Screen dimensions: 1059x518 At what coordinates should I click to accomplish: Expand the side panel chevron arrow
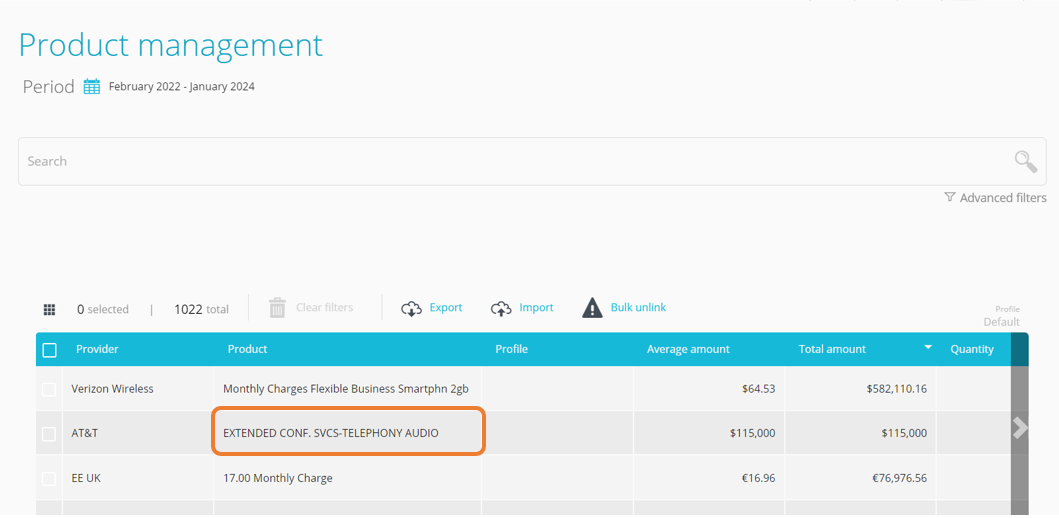[1020, 427]
